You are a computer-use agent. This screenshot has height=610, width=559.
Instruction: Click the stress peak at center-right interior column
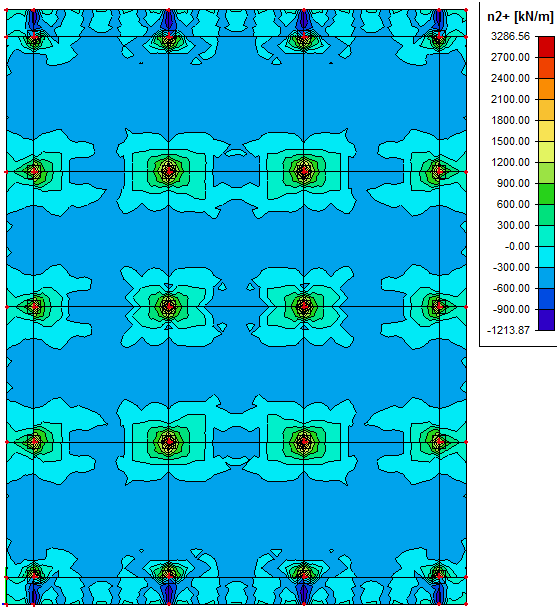[x=304, y=307]
